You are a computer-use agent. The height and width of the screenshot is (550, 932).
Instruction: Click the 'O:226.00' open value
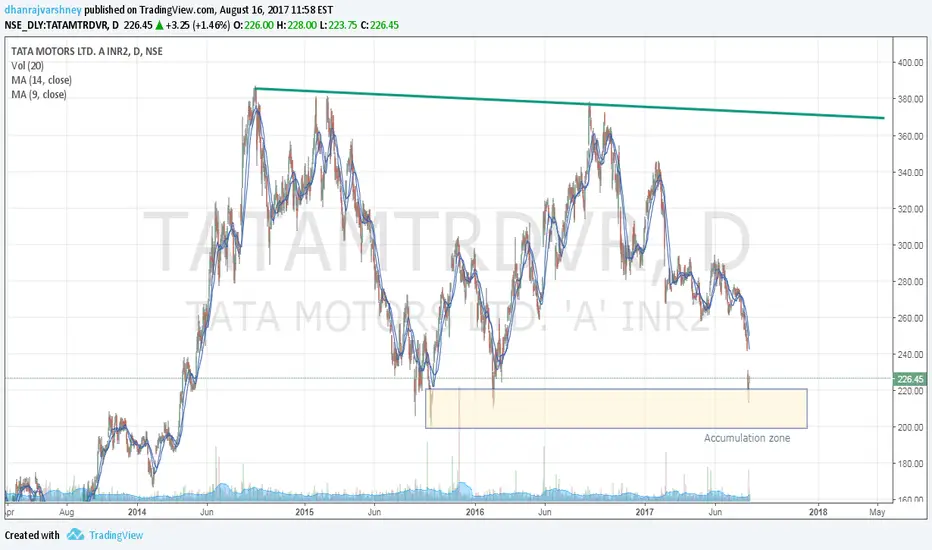coord(253,25)
